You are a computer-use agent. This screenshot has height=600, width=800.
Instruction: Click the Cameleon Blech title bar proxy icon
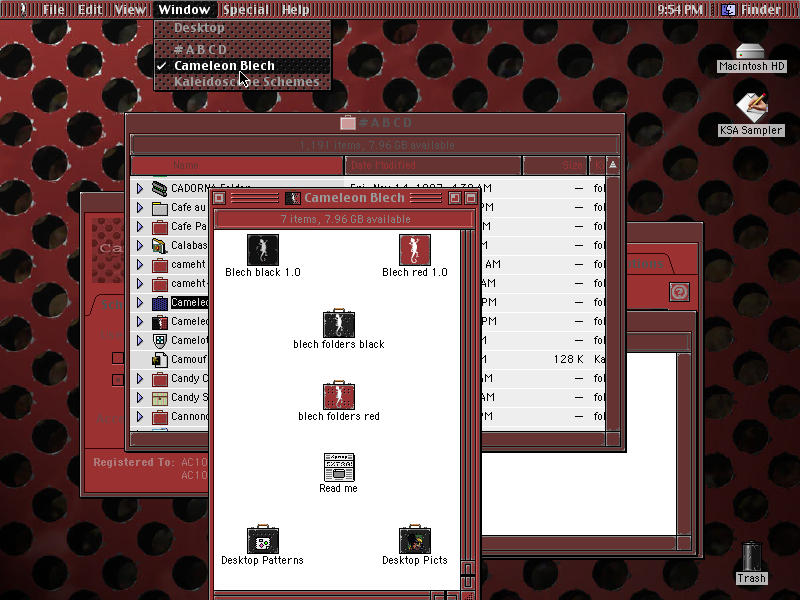(x=293, y=198)
